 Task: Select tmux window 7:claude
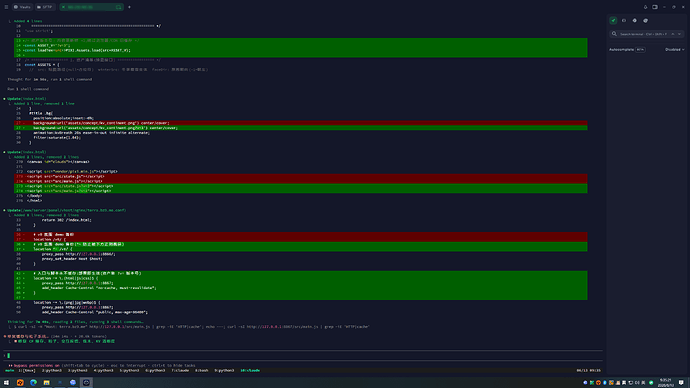pos(180,370)
